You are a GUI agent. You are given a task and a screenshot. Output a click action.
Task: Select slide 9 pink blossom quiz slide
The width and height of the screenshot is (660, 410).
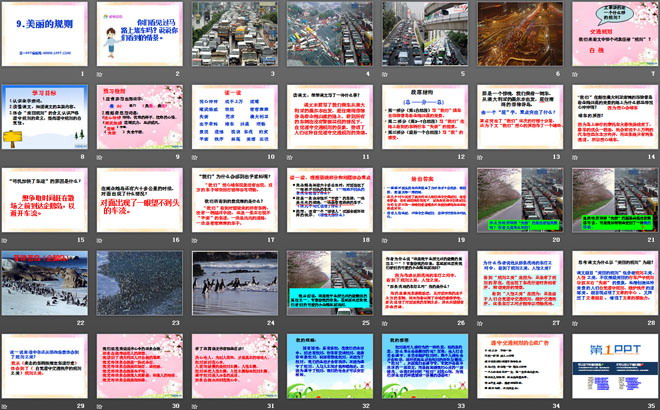[x=140, y=117]
